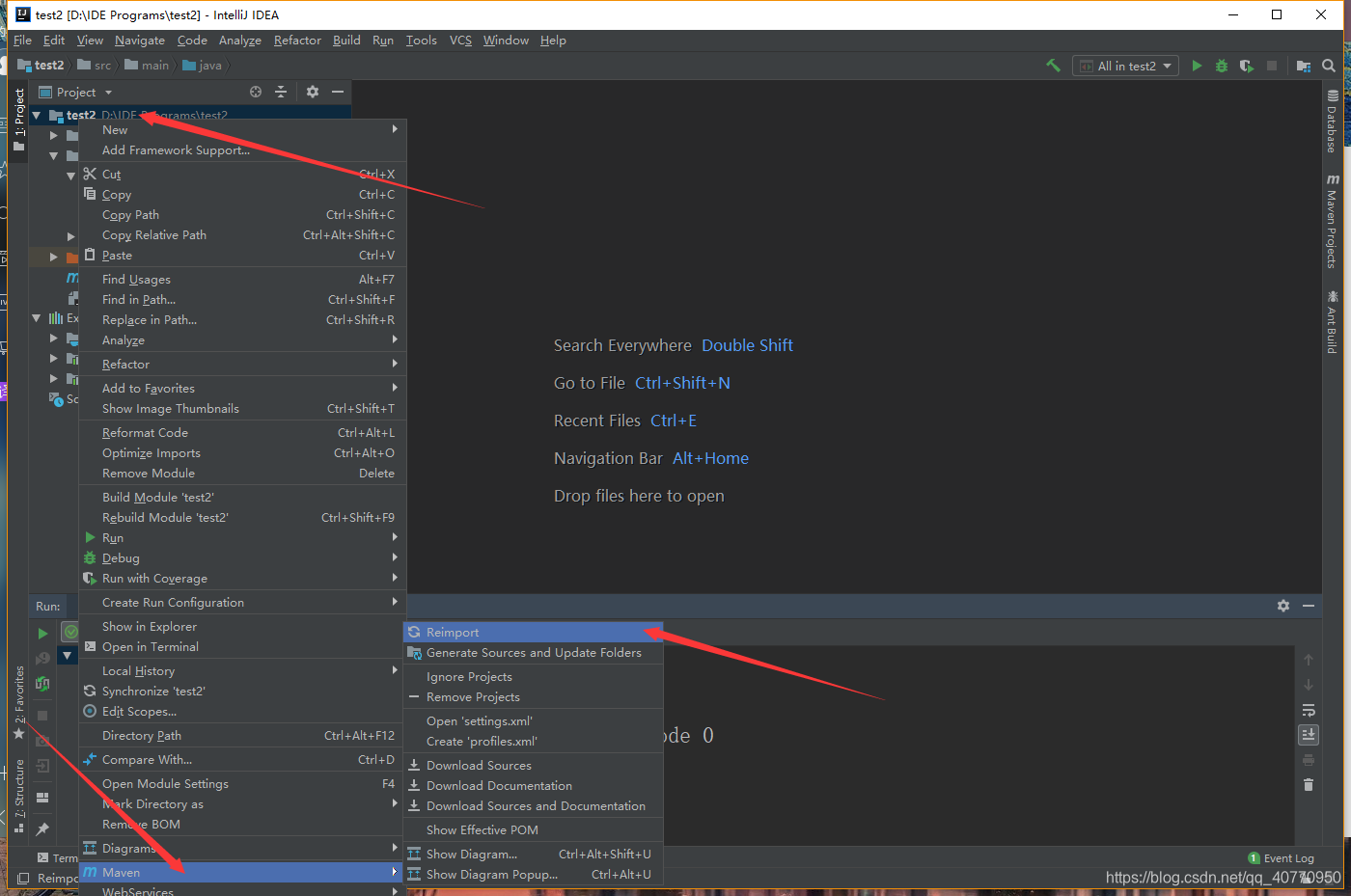
Task: Open the All in test2 run configuration dropdown
Action: point(1127,66)
